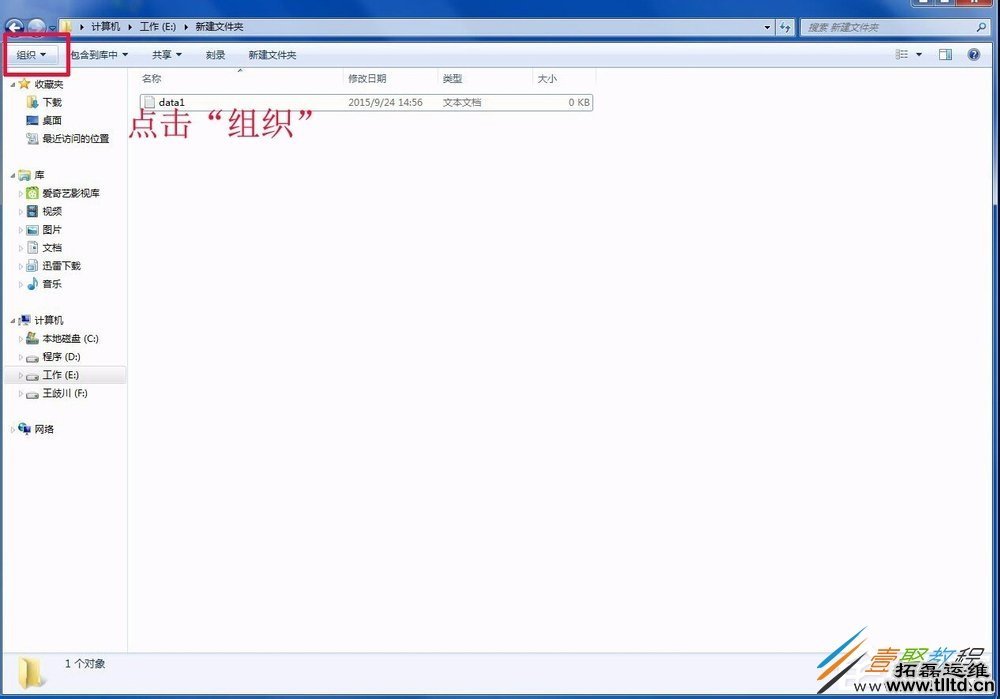Click the 迅雷下载 folder icon in sidebar
Viewport: 1000px width, 699px height.
click(x=32, y=265)
